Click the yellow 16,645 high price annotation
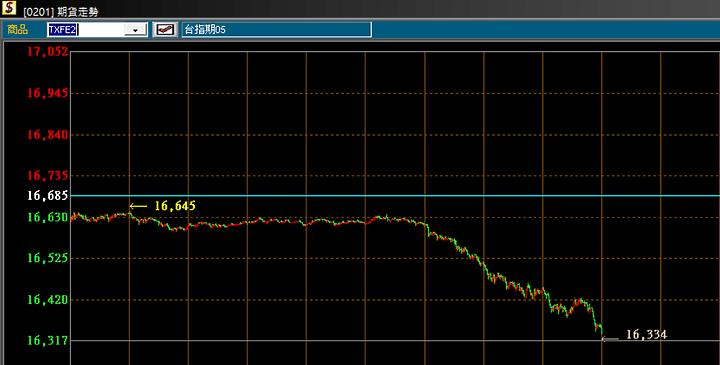Screen dimensions: 720x365 (x=175, y=206)
